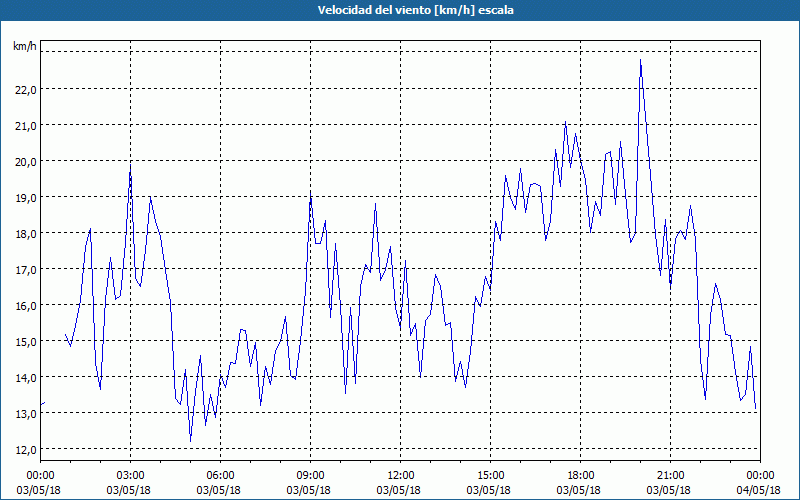Viewport: 800px width, 500px height.
Task: Click the "km/h" unit label on the axis
Action: coord(25,46)
